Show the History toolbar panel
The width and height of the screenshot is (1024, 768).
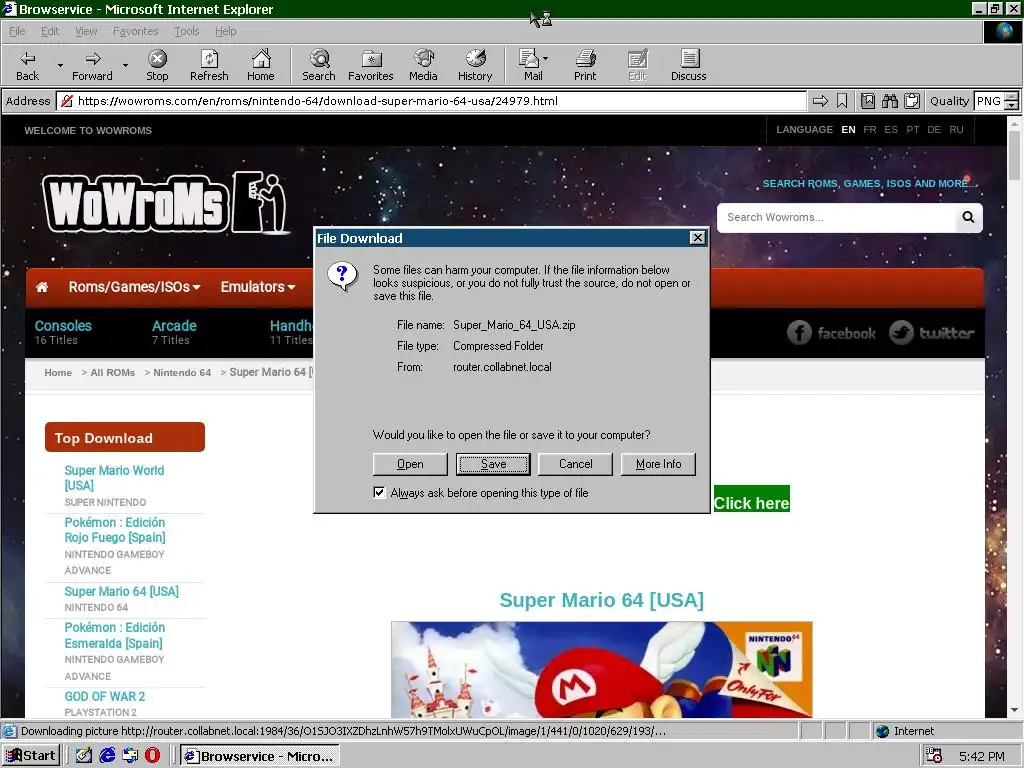click(475, 65)
